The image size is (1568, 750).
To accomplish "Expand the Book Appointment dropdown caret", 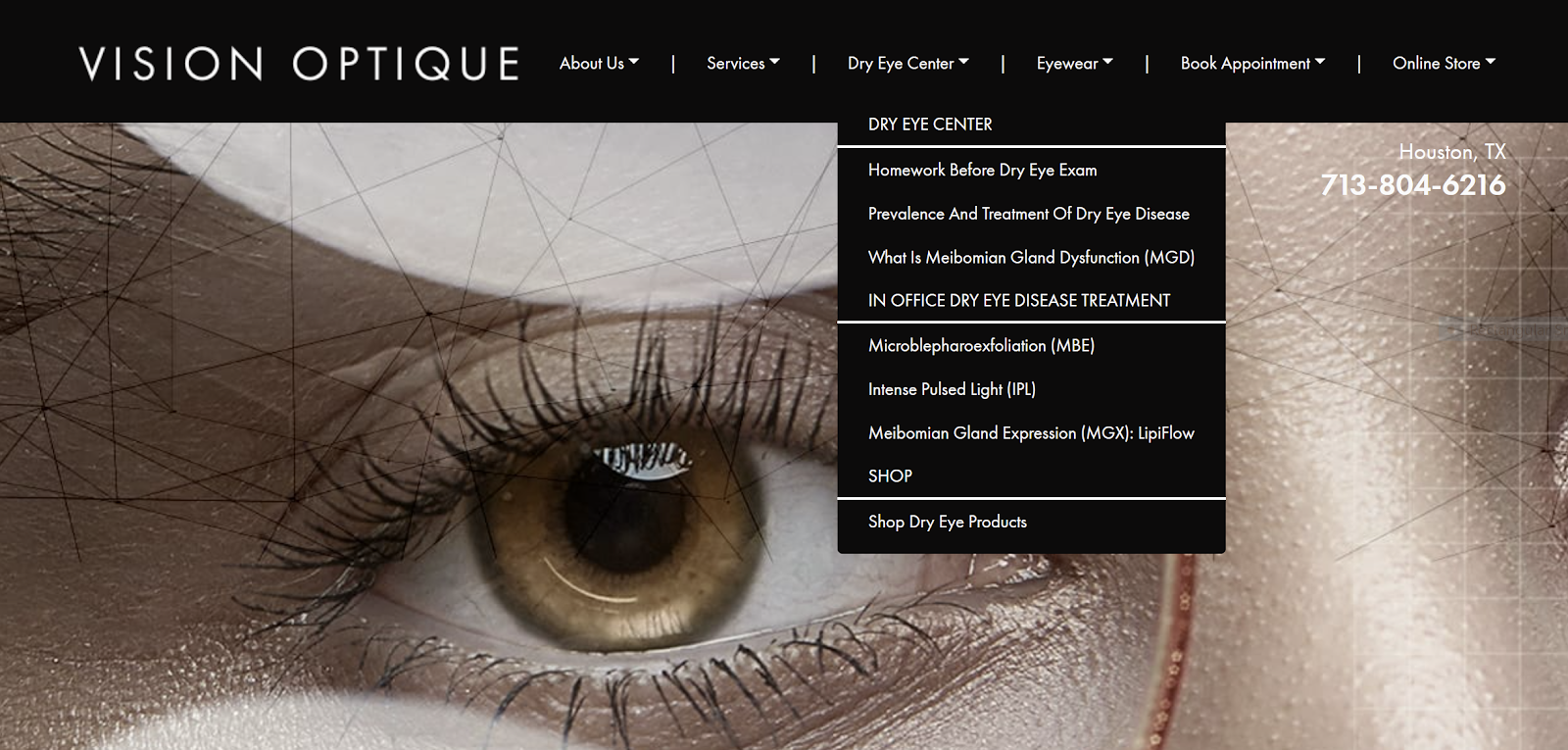I will tap(1320, 62).
